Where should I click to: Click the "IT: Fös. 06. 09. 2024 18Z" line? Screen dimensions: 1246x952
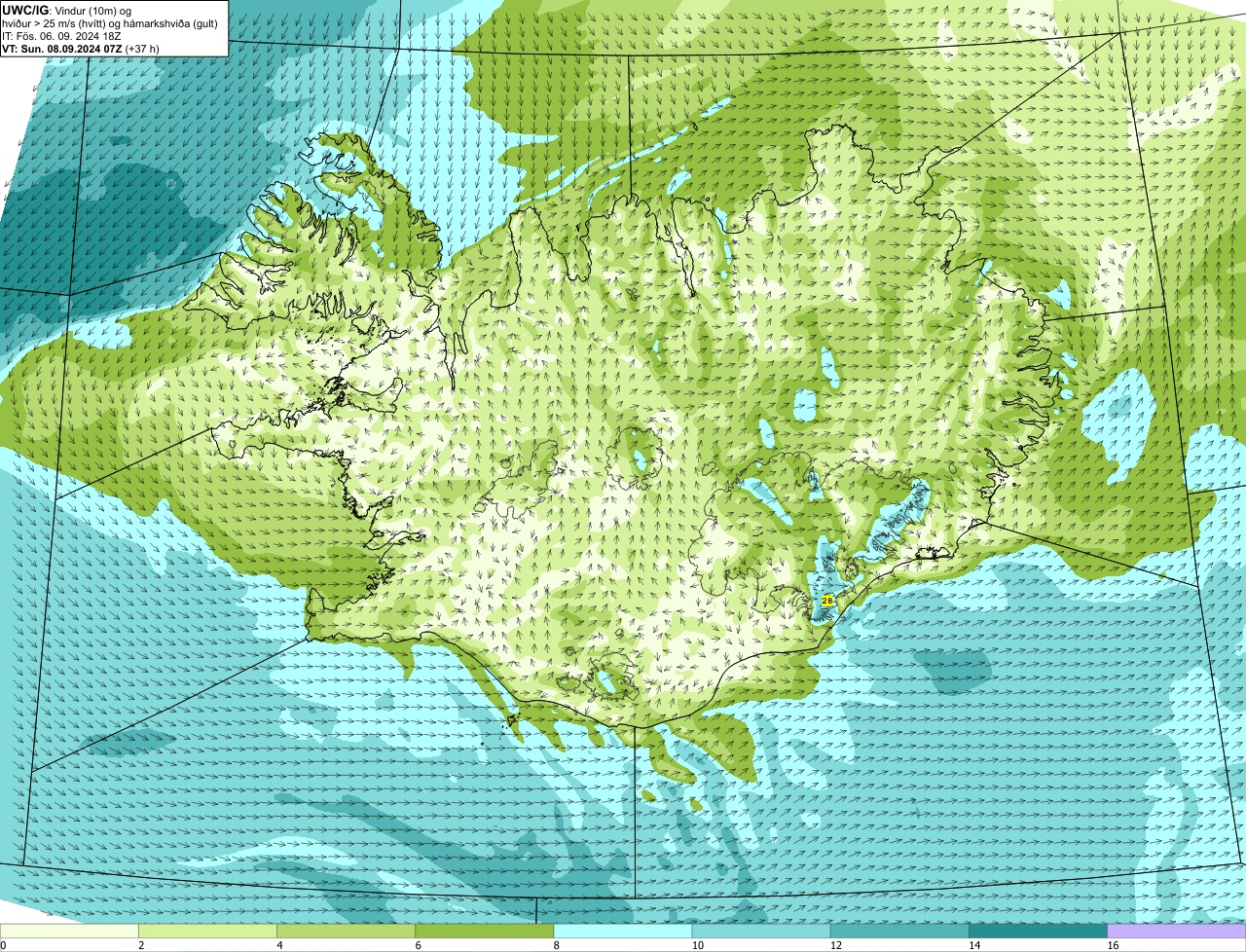pos(61,36)
